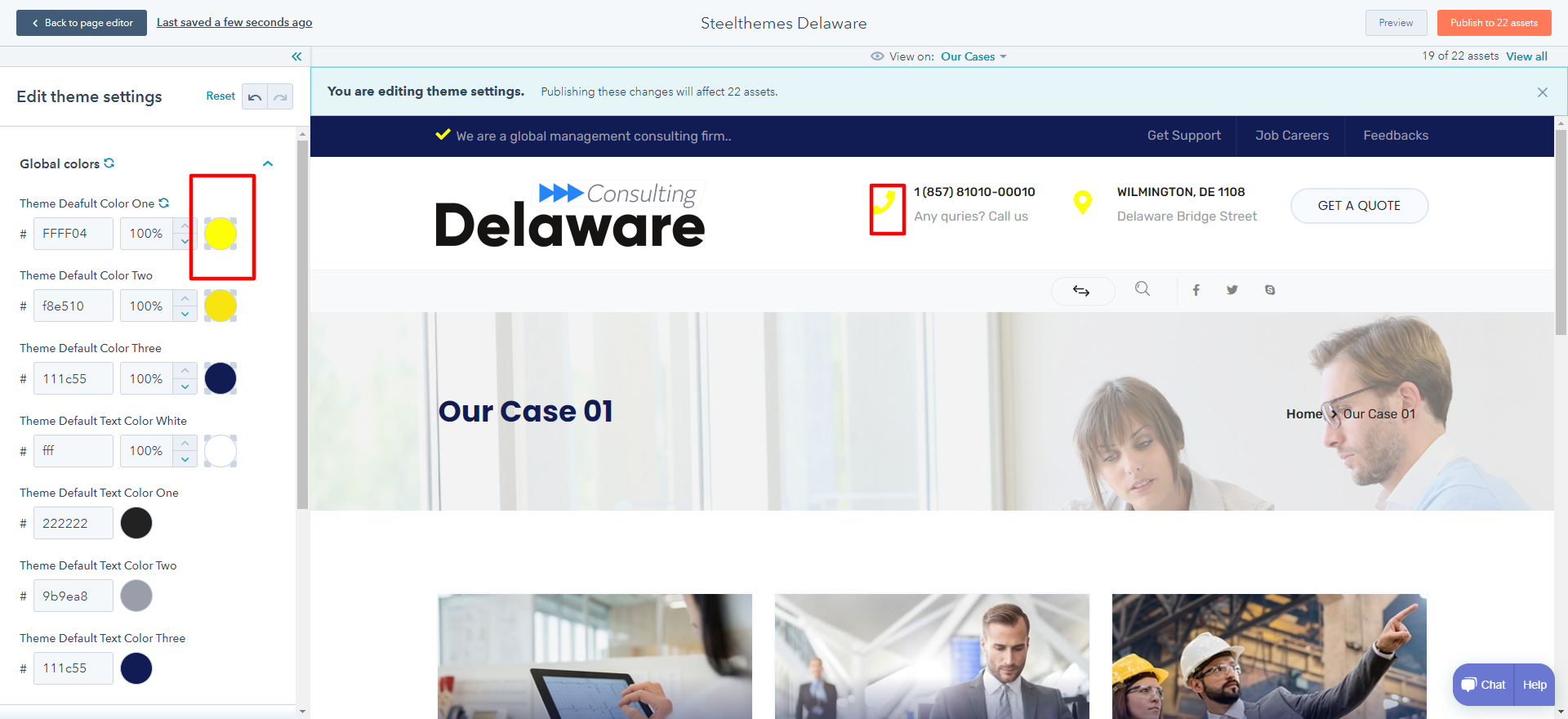The height and width of the screenshot is (719, 1568).
Task: Click the search magnifier icon
Action: tap(1143, 288)
